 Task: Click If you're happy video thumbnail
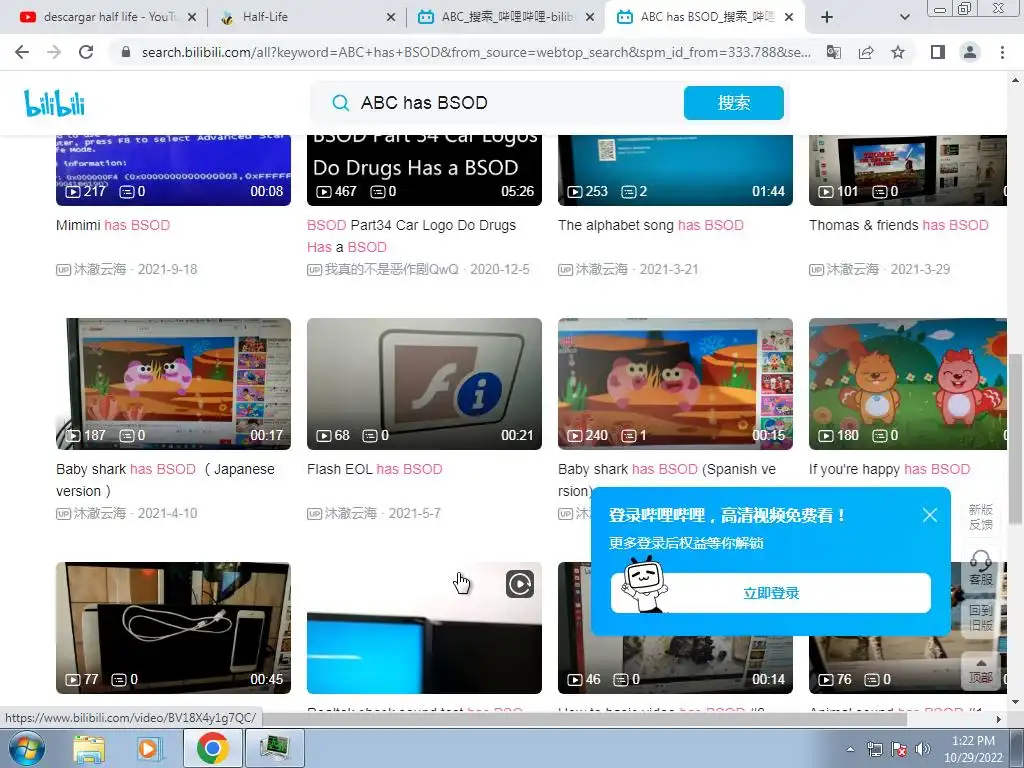[x=908, y=384]
